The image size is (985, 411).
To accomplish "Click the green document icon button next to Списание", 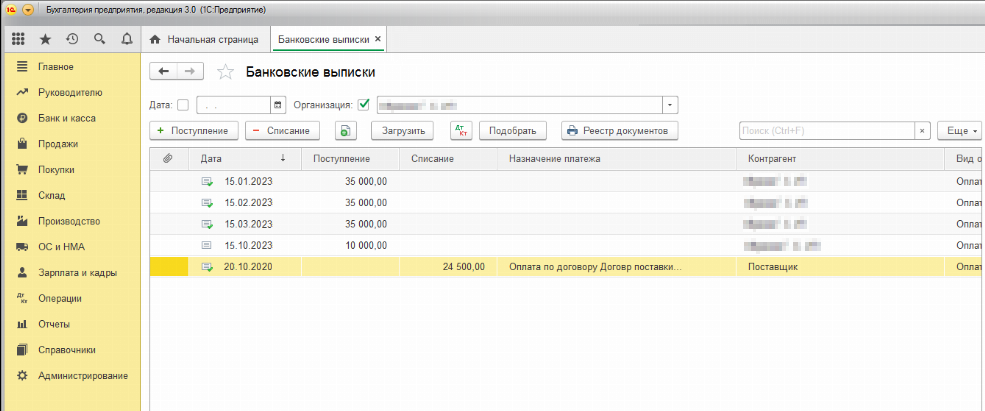I will point(344,131).
